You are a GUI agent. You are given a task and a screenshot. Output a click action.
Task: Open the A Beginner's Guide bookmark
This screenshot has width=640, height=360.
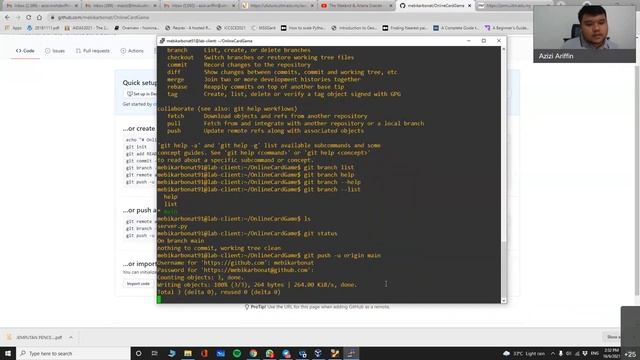(507, 28)
